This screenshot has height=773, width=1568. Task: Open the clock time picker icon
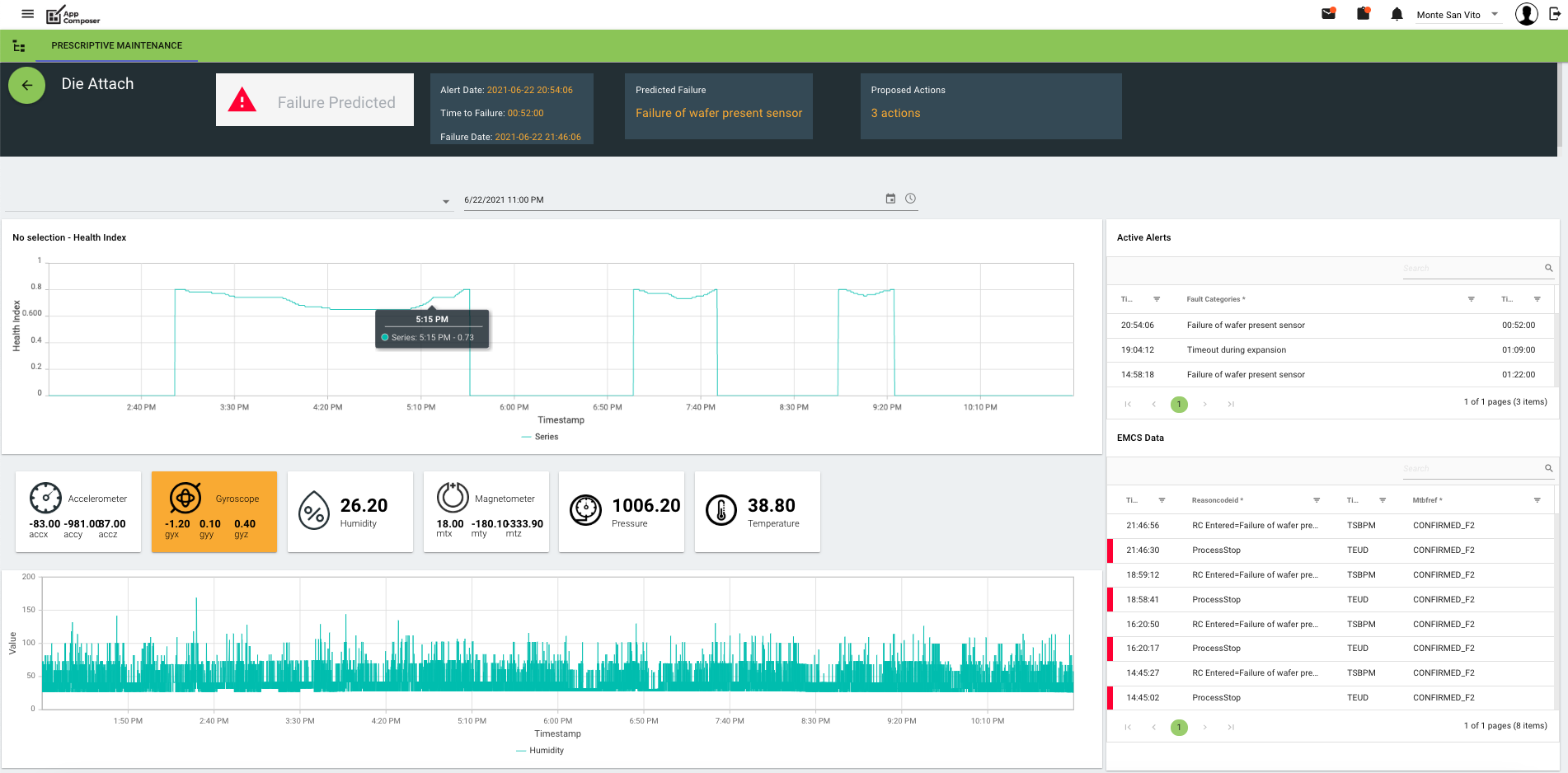click(x=910, y=199)
